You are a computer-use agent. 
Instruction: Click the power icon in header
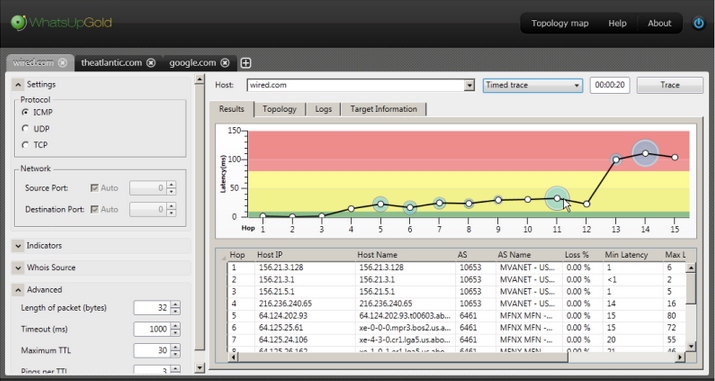tap(699, 23)
